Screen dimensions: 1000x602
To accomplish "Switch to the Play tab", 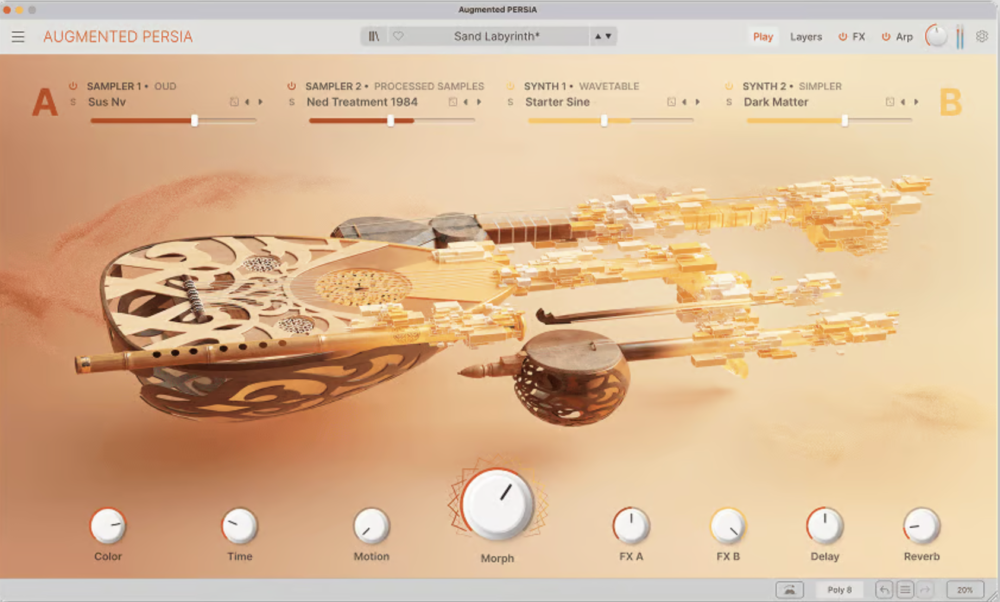I will (763, 37).
